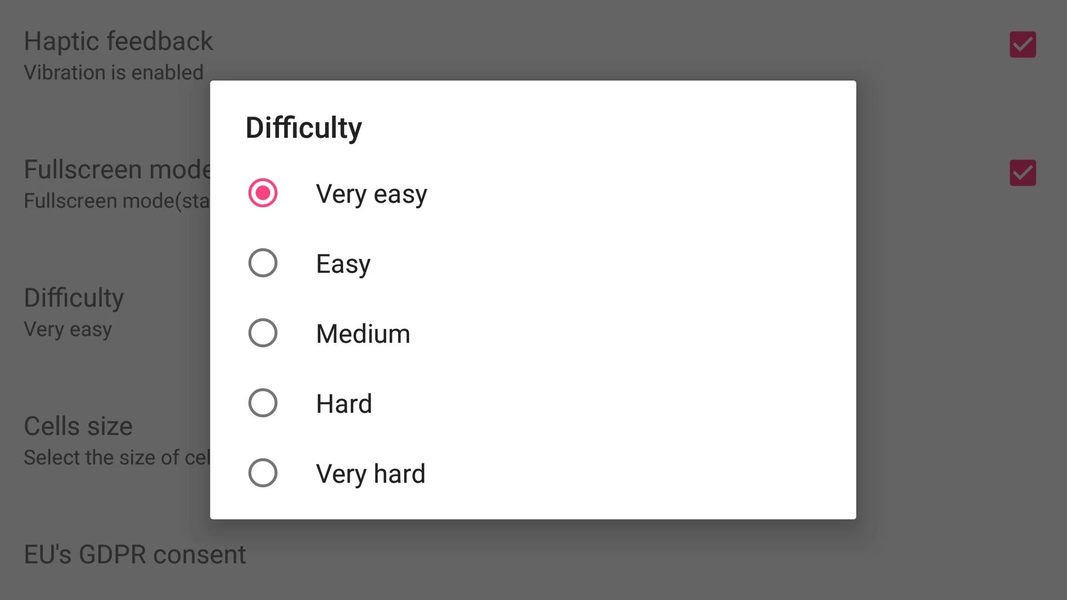Pick the "Hard" radio button circle
Image resolution: width=1067 pixels, height=600 pixels.
coord(263,403)
